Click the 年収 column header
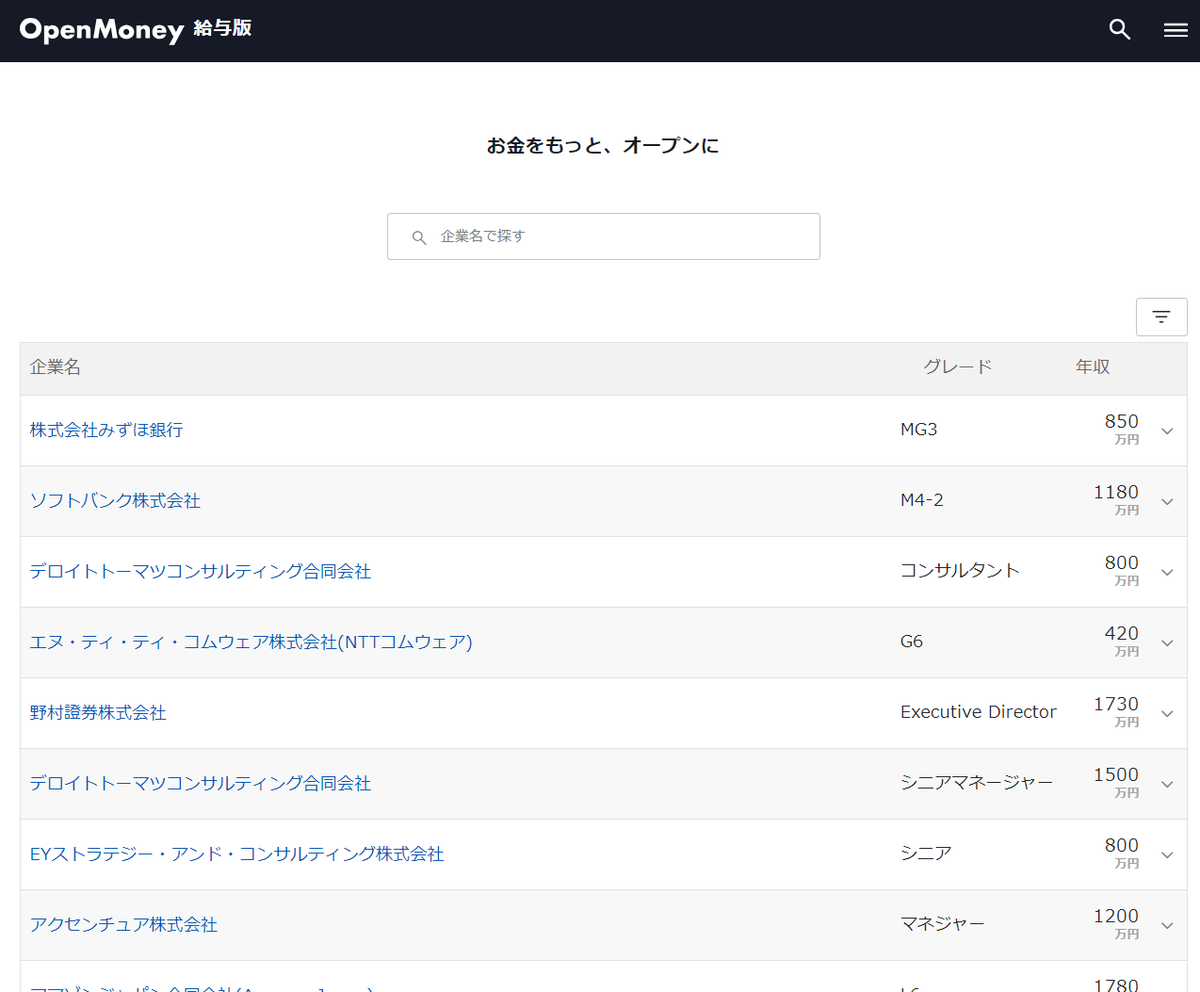 pos(1093,367)
